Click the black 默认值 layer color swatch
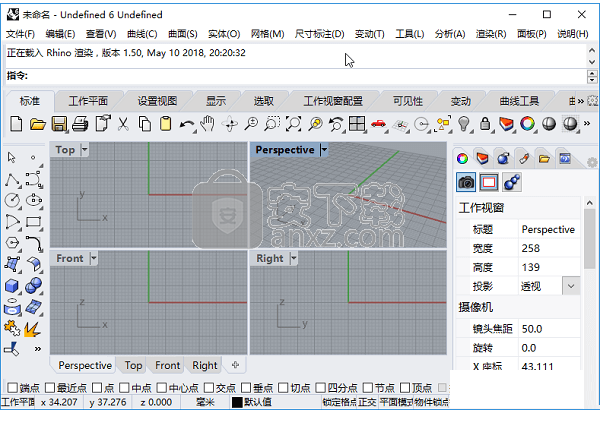Image resolution: width=601 pixels, height=421 pixels. (x=238, y=403)
